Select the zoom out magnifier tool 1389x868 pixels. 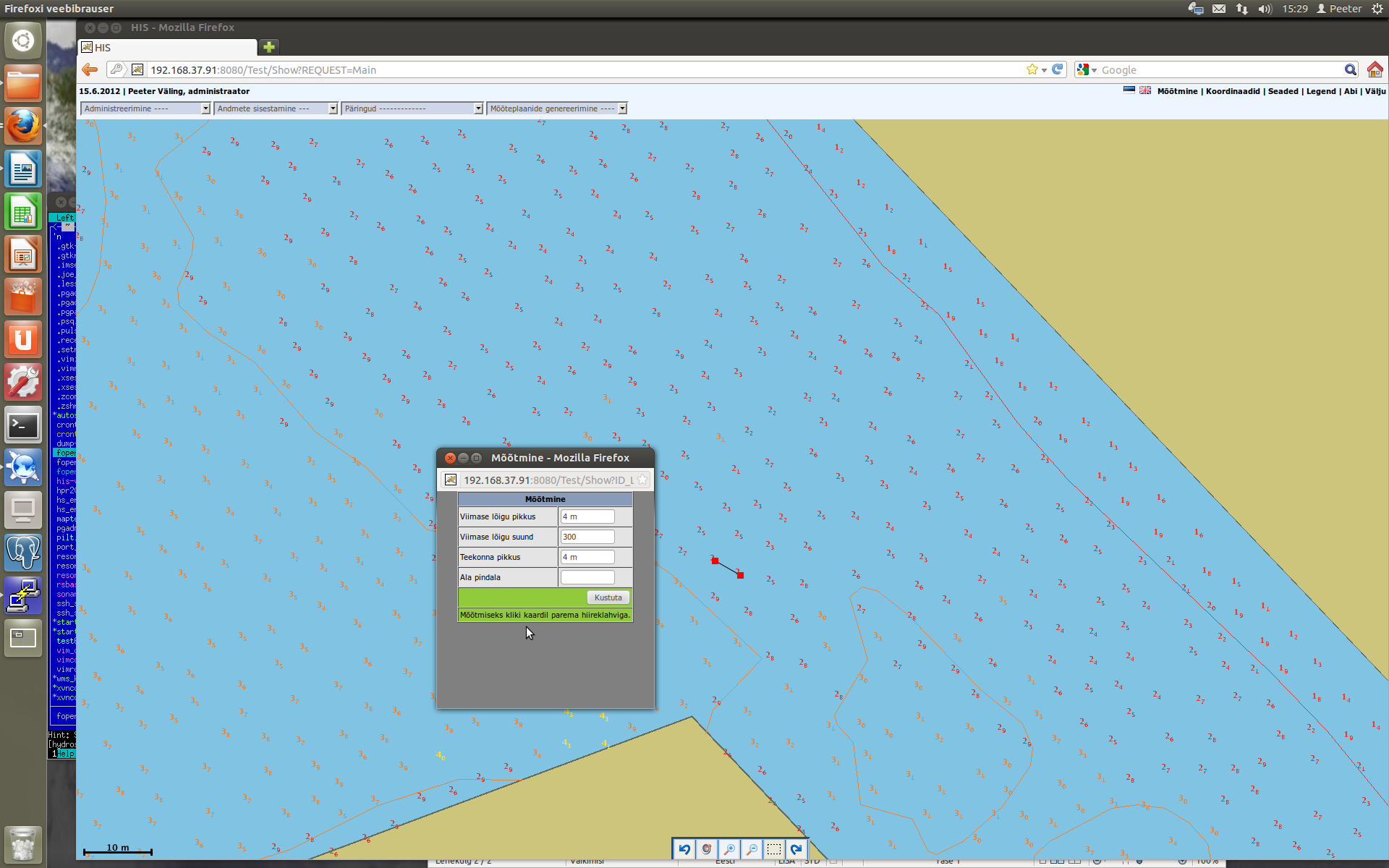[752, 848]
